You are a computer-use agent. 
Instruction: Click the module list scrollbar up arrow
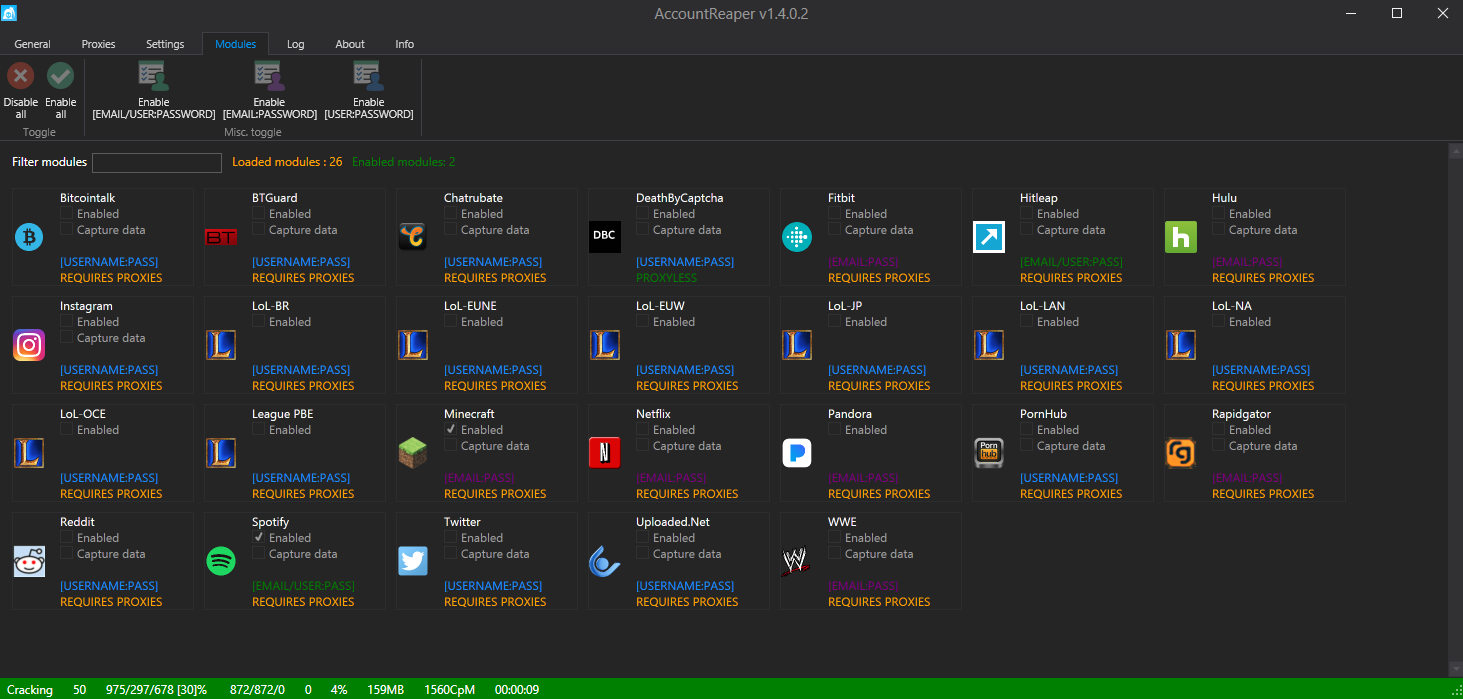1455,152
